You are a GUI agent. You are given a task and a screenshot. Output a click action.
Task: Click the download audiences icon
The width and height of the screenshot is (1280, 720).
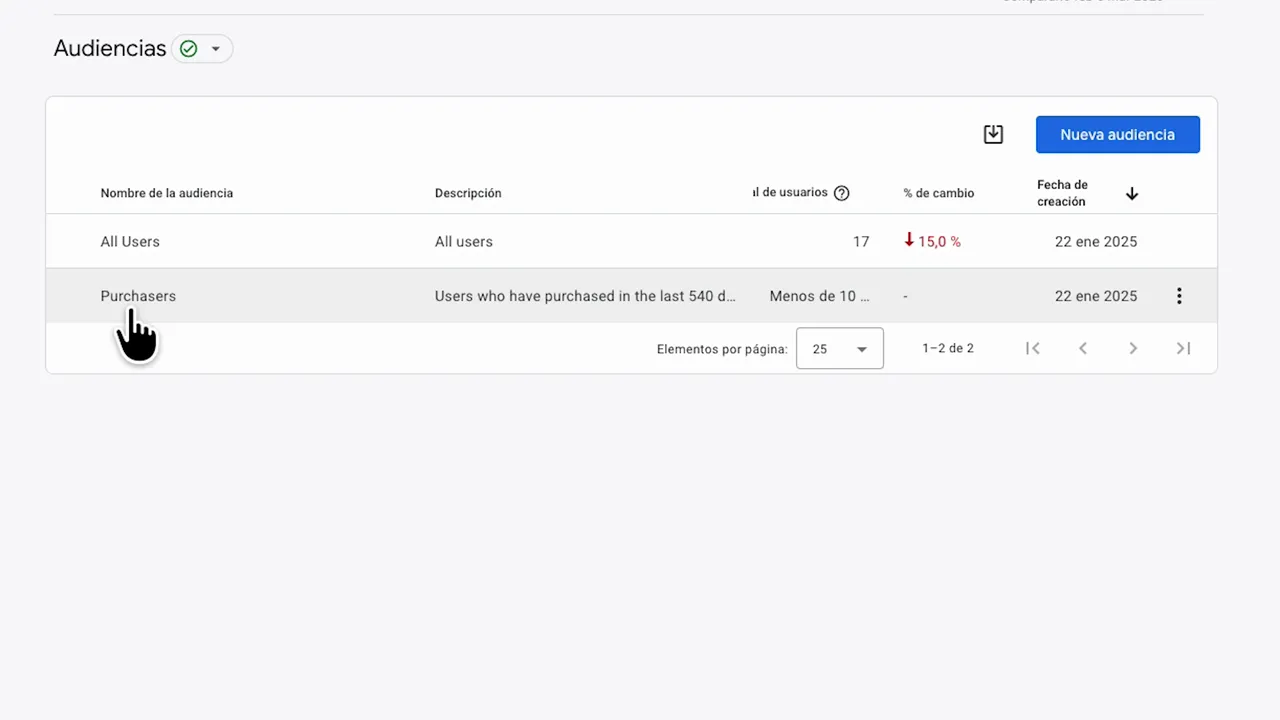coord(993,134)
